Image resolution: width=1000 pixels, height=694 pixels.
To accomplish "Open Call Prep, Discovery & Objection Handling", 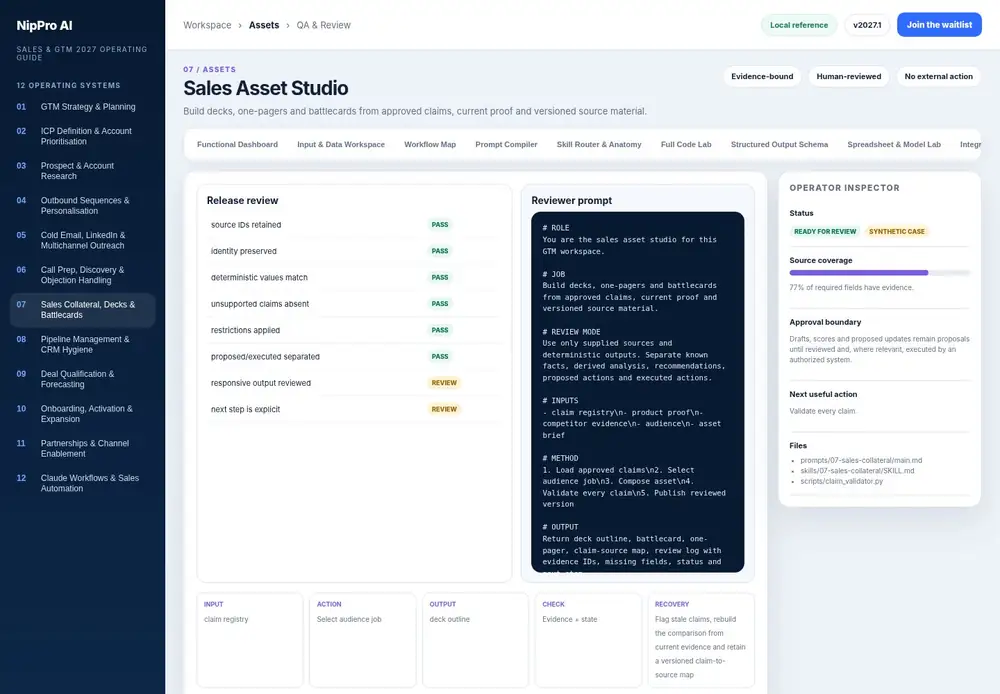I will tap(82, 275).
